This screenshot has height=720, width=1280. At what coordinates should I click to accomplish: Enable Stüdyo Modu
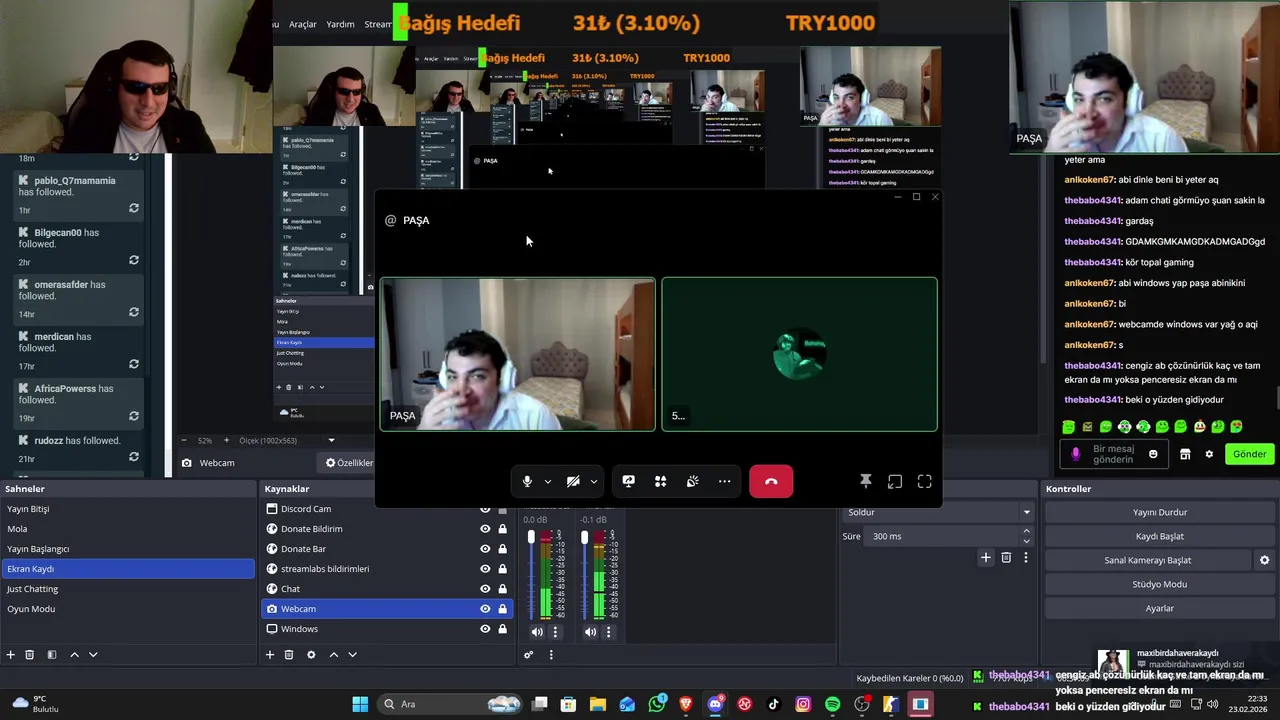[x=1159, y=584]
